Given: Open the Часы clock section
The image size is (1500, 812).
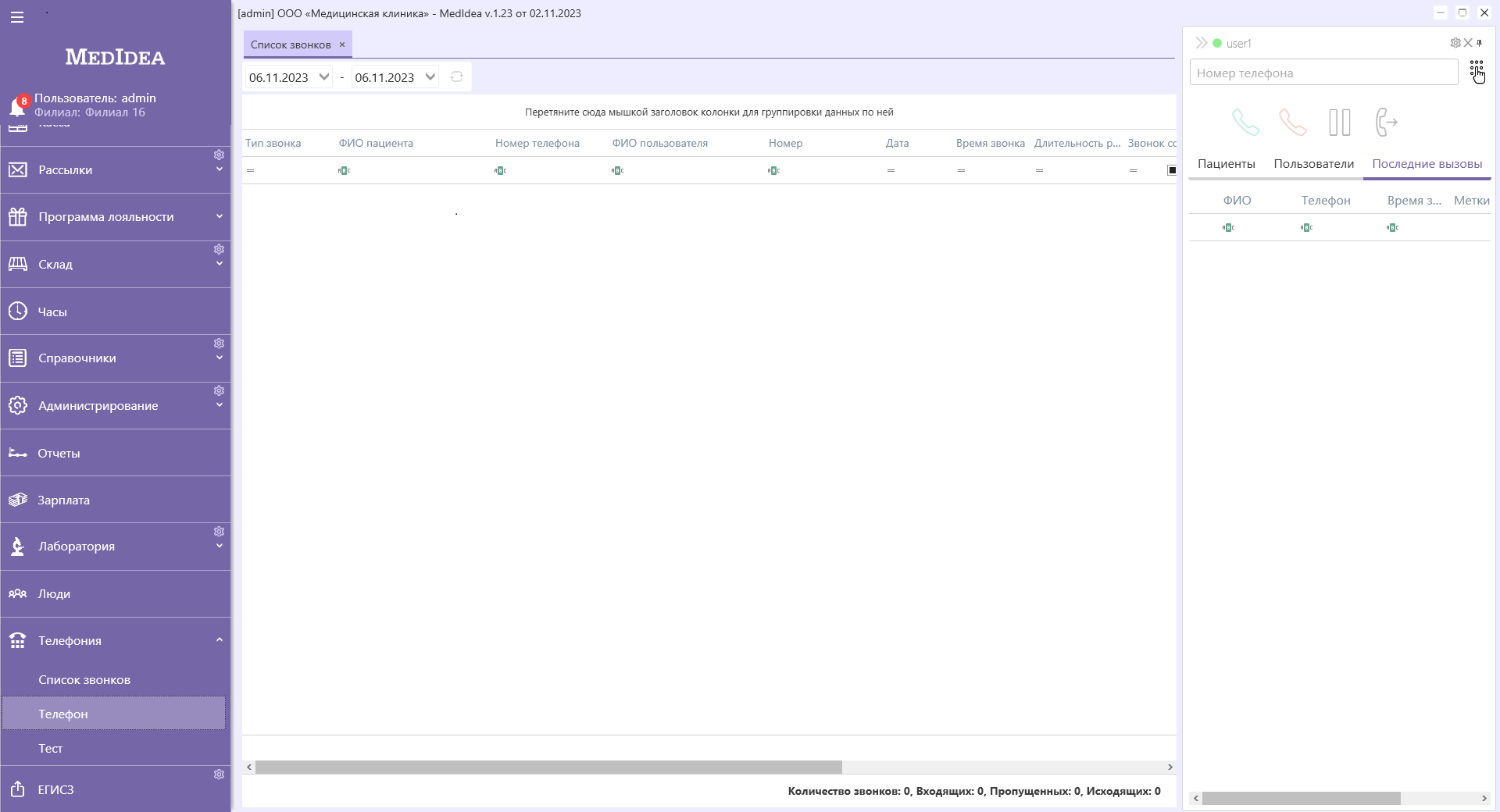Looking at the screenshot, I should coord(116,312).
